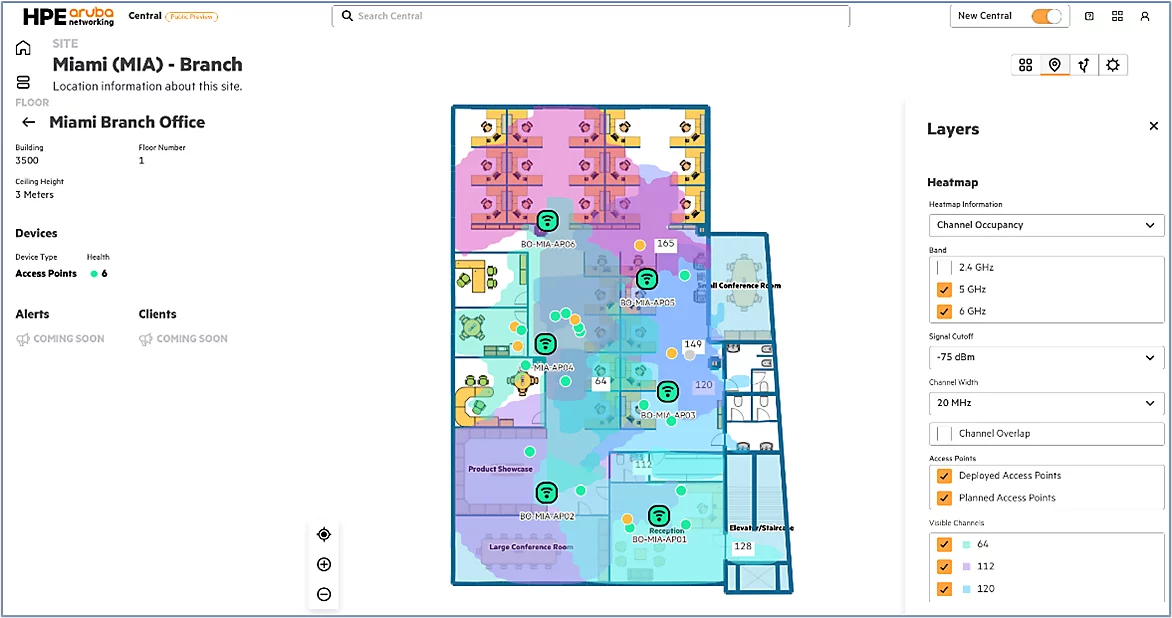The height and width of the screenshot is (618, 1172).
Task: Hide channel 112 on the heatmap
Action: (944, 566)
